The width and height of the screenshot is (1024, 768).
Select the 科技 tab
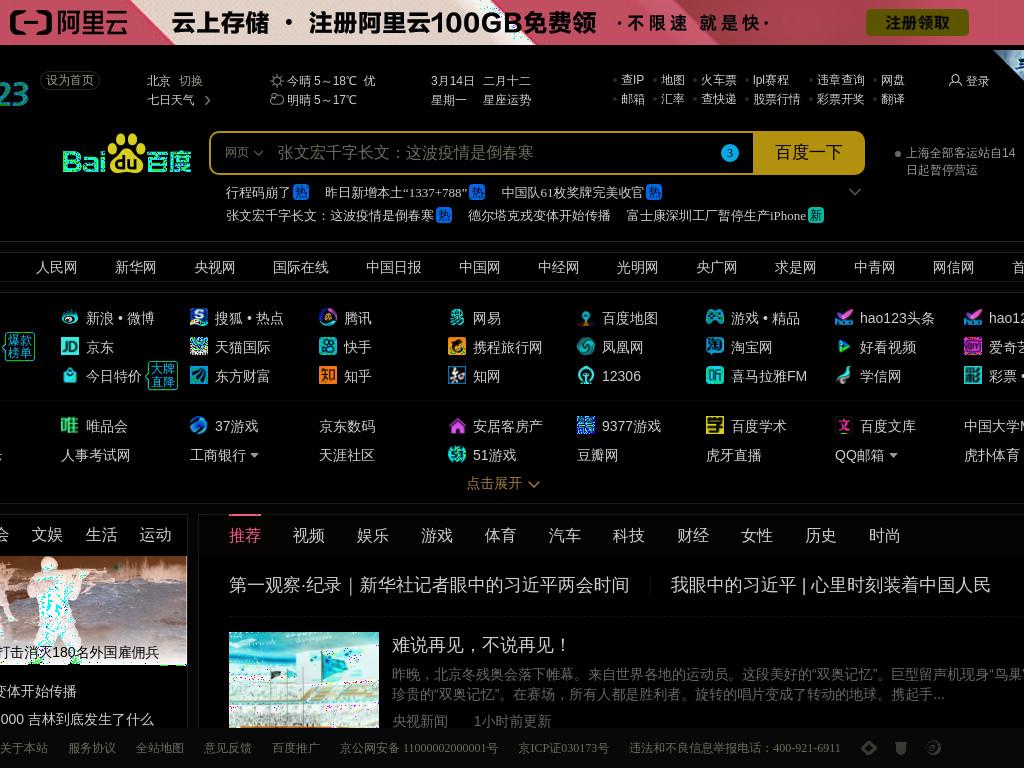[628, 536]
